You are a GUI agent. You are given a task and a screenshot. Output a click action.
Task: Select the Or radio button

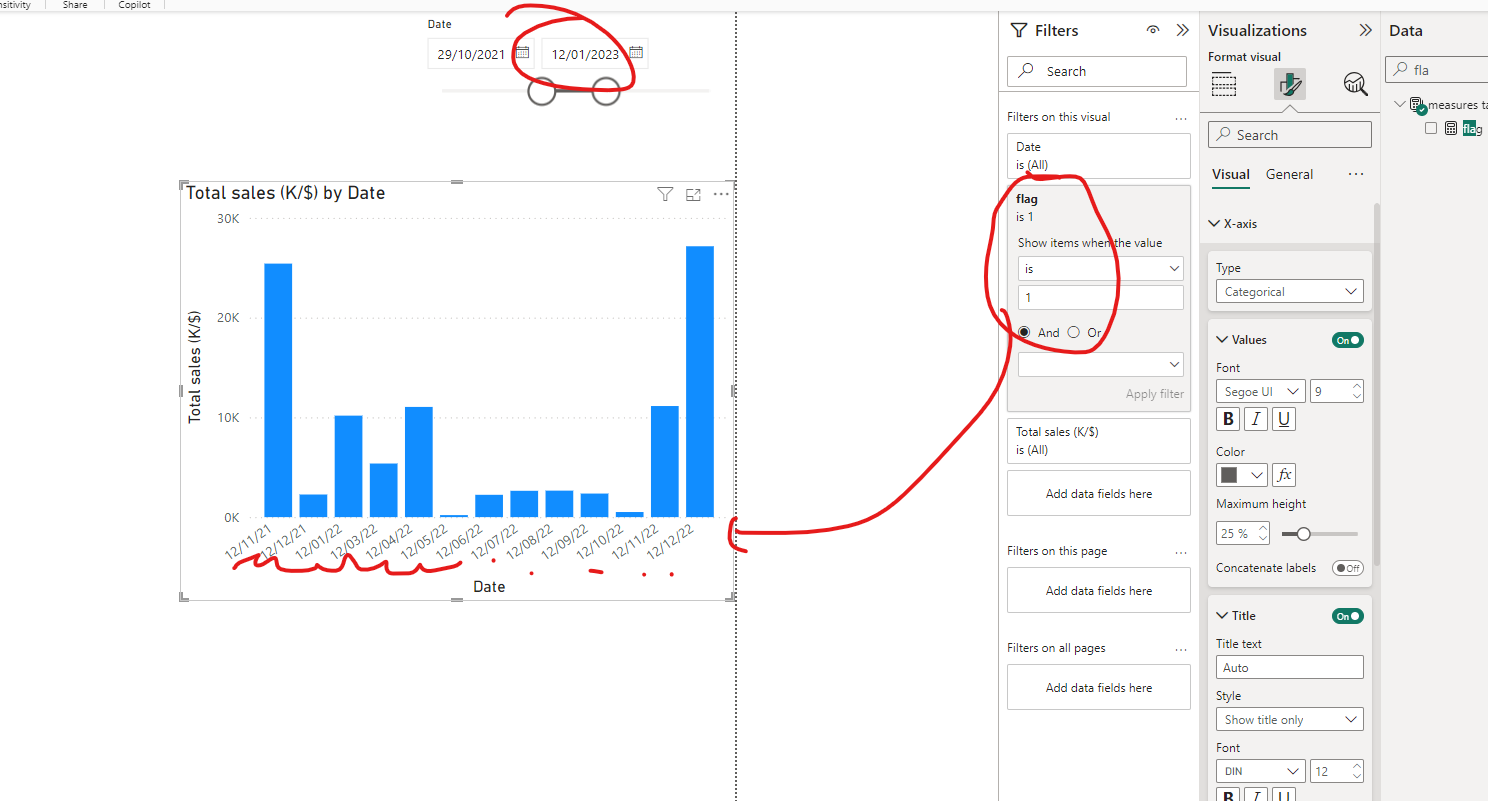pyautogui.click(x=1074, y=332)
